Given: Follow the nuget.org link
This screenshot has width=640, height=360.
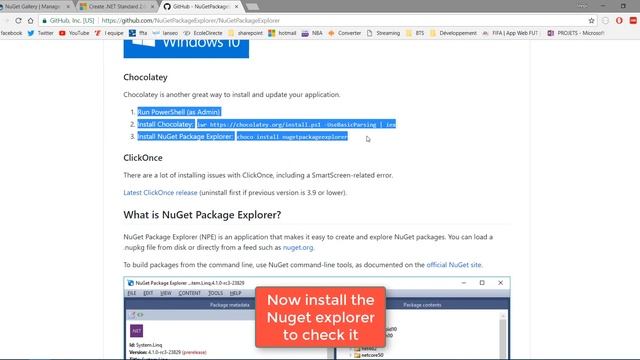Looking at the screenshot, I should 298,247.
